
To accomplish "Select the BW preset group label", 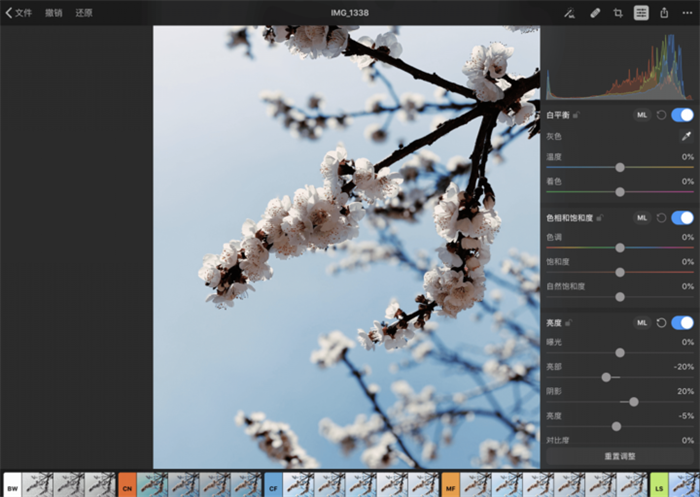I will (12, 486).
